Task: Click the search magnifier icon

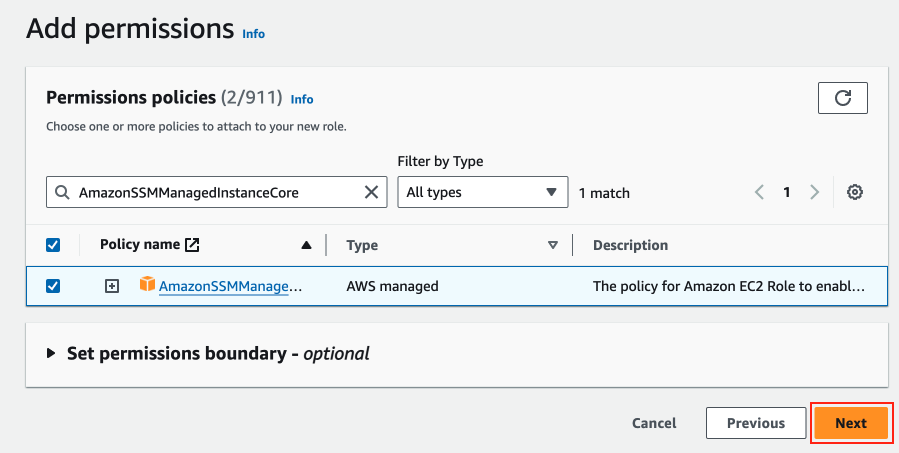Action: point(62,192)
